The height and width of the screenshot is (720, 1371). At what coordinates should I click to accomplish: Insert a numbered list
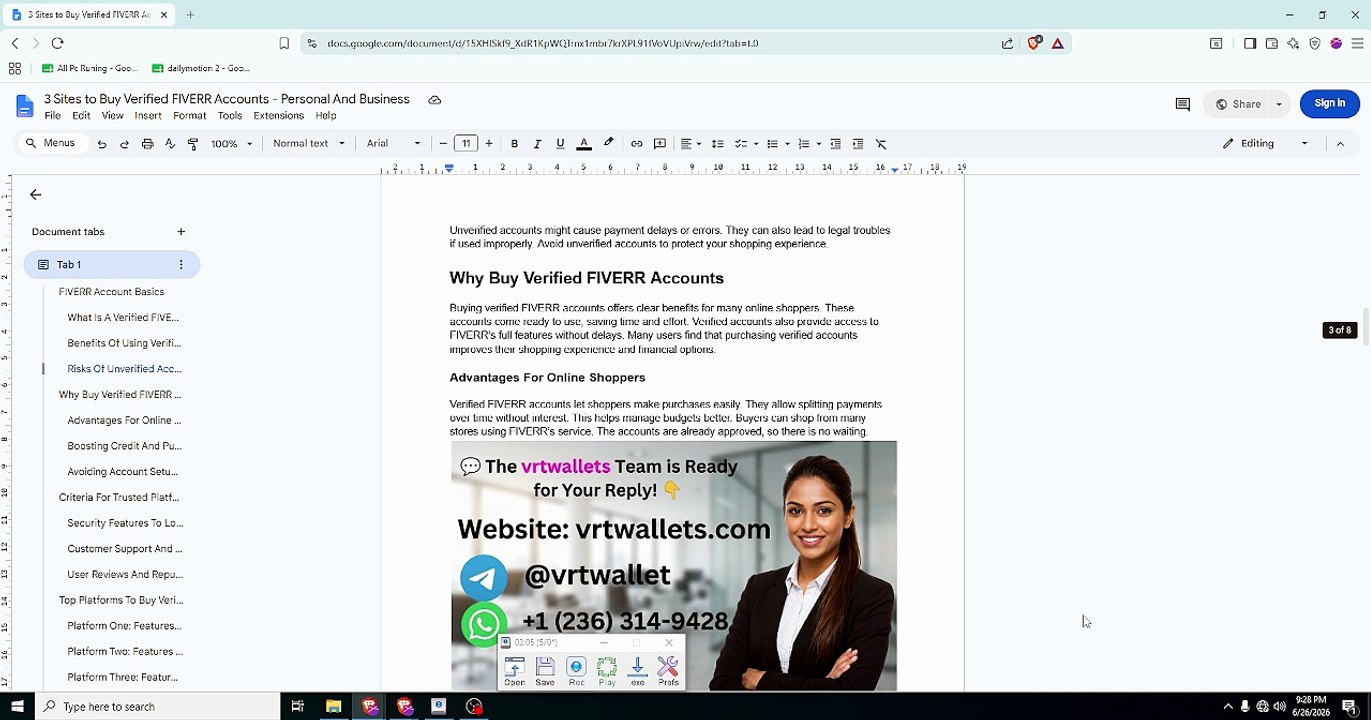tap(803, 144)
